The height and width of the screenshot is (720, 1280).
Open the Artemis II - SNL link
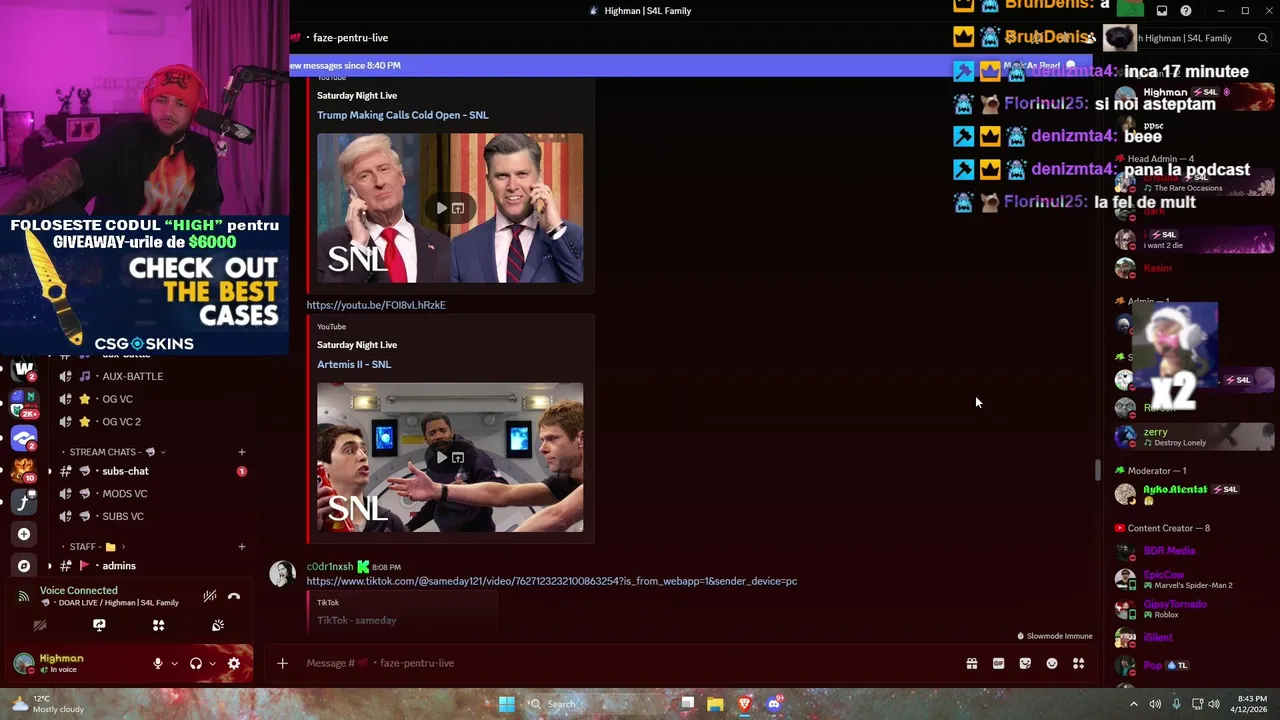[354, 364]
